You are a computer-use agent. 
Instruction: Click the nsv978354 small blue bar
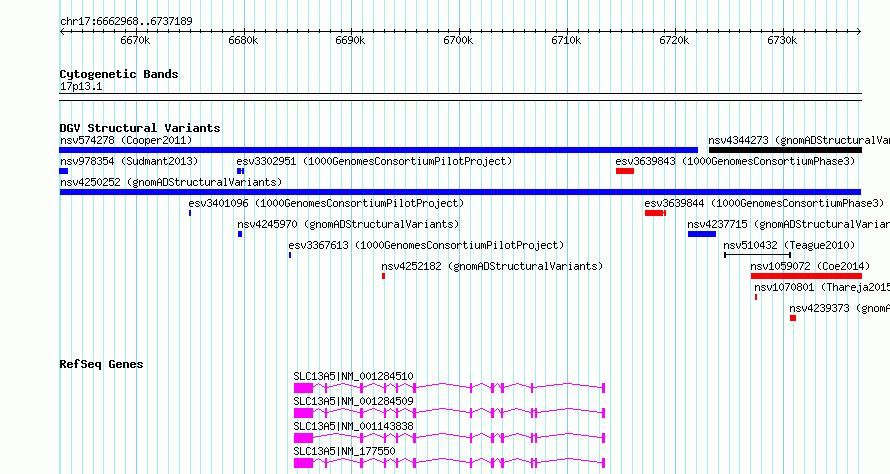pos(64,171)
